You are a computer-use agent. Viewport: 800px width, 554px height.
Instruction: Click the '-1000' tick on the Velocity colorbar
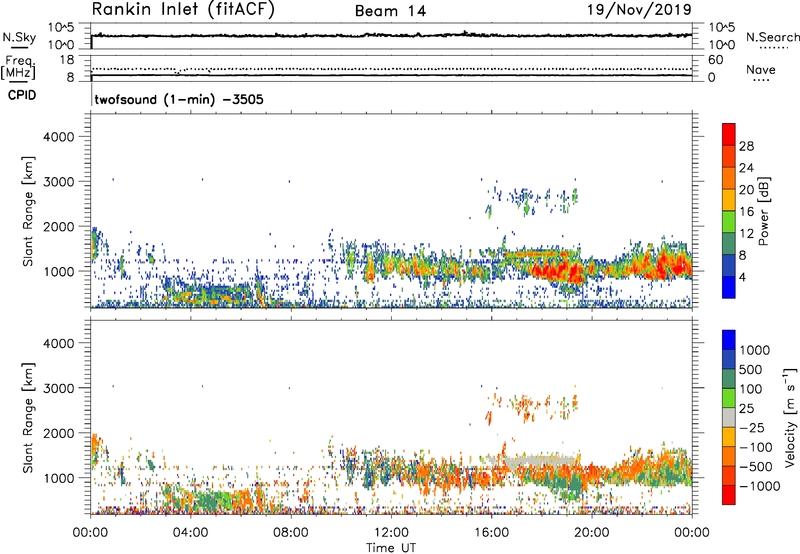(x=759, y=486)
